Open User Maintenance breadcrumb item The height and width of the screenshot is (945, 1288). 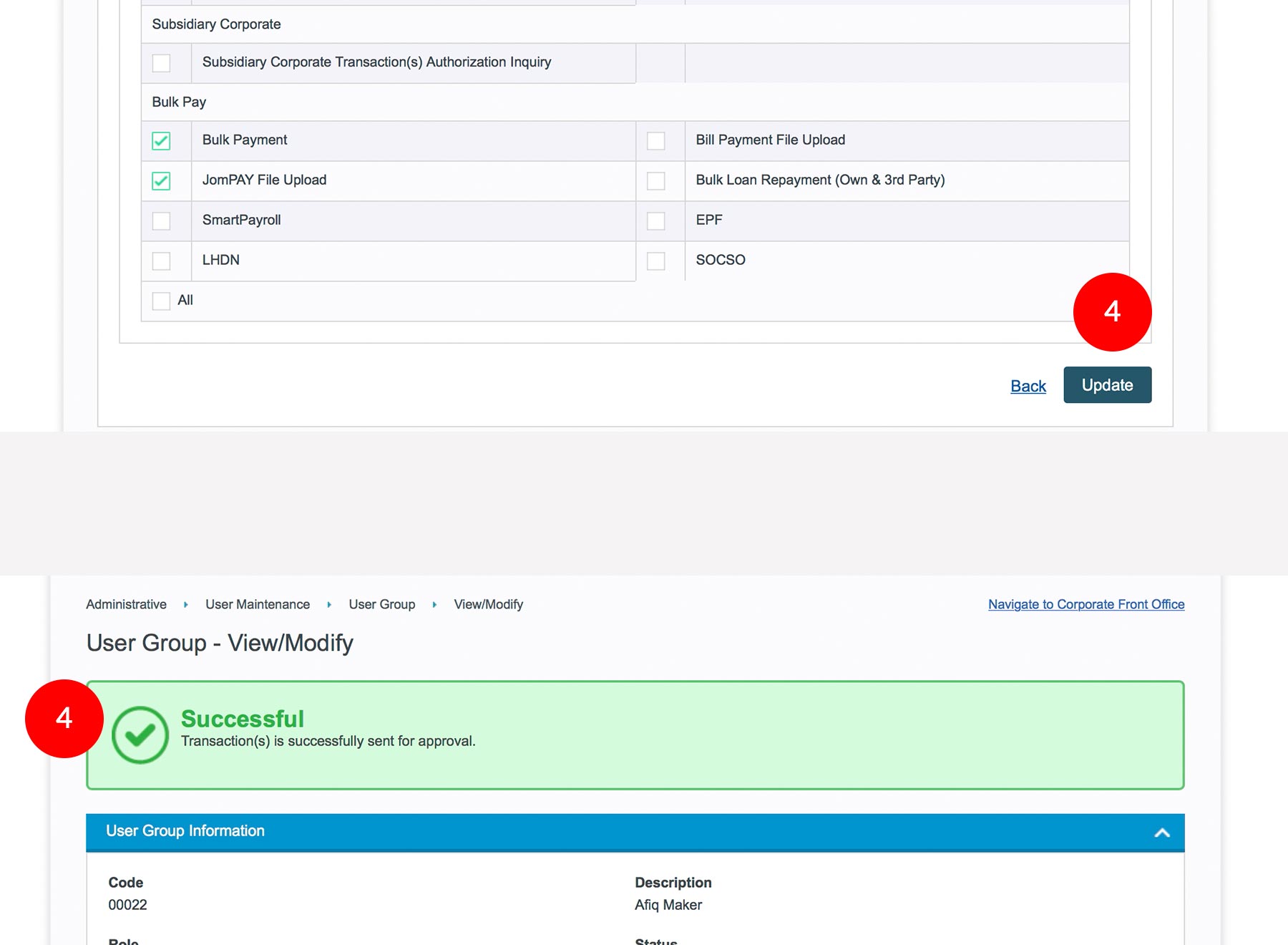258,604
